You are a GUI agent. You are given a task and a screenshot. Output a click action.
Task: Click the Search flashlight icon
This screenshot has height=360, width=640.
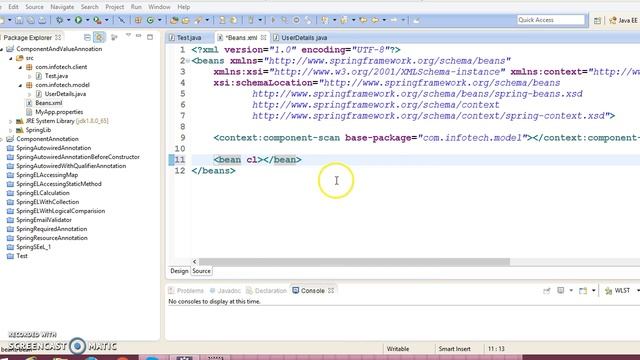198,20
